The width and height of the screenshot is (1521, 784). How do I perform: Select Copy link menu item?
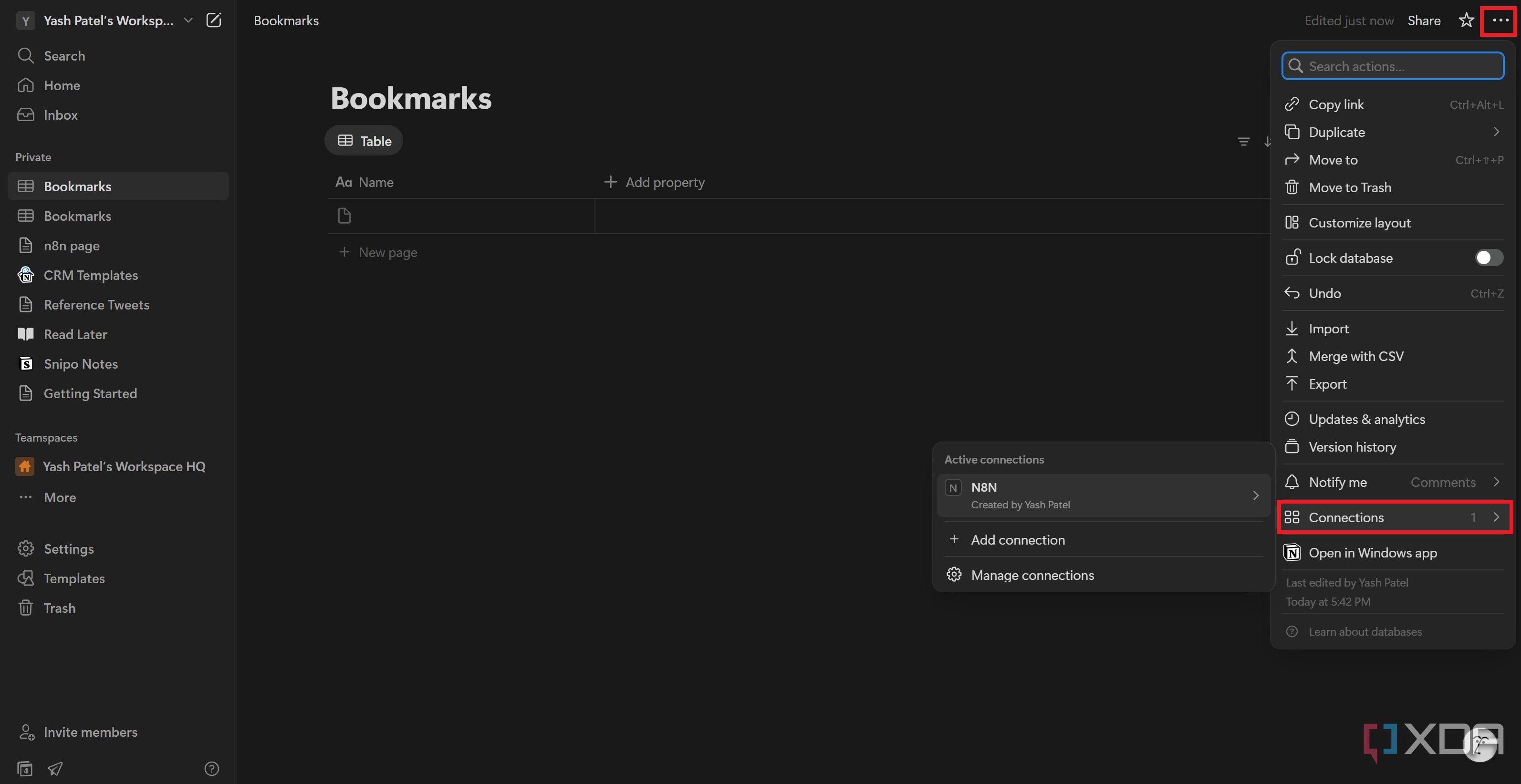pyautogui.click(x=1393, y=104)
